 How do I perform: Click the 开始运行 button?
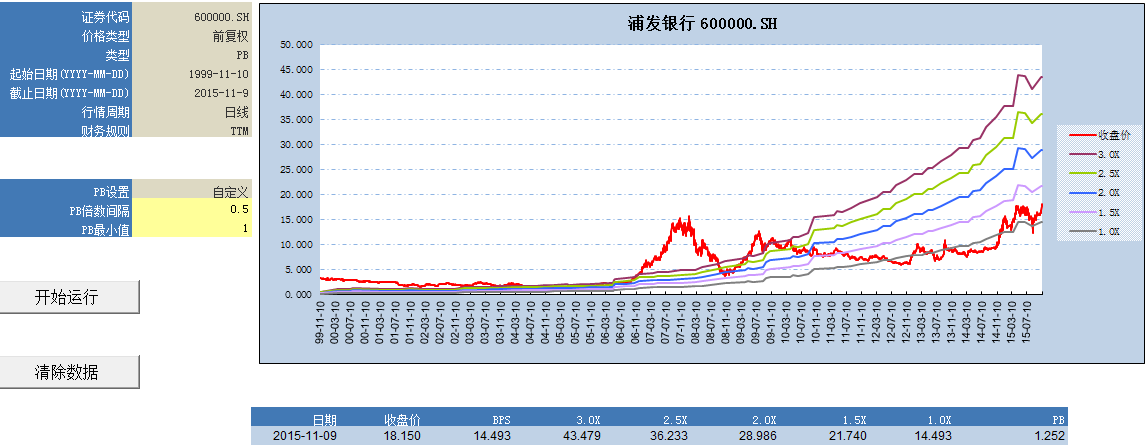click(69, 297)
